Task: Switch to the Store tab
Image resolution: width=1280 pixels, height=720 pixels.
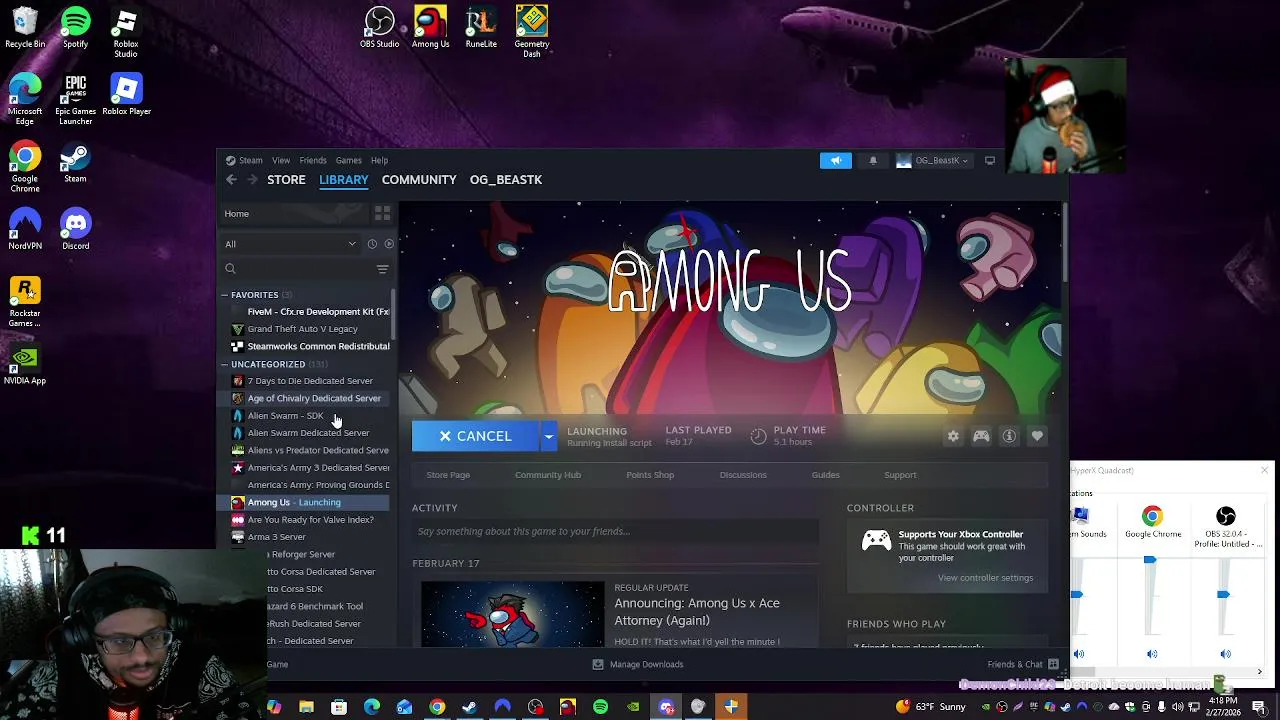Action: [x=286, y=180]
